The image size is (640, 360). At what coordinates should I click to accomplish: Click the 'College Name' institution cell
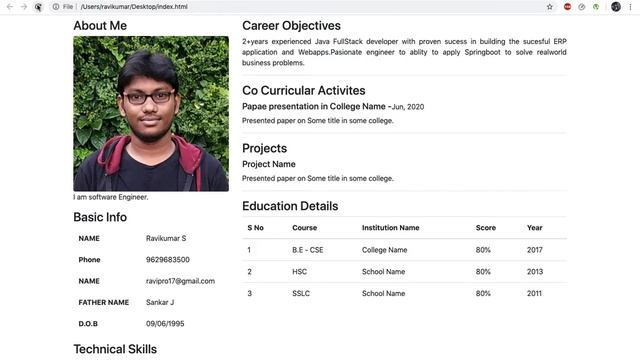point(384,250)
